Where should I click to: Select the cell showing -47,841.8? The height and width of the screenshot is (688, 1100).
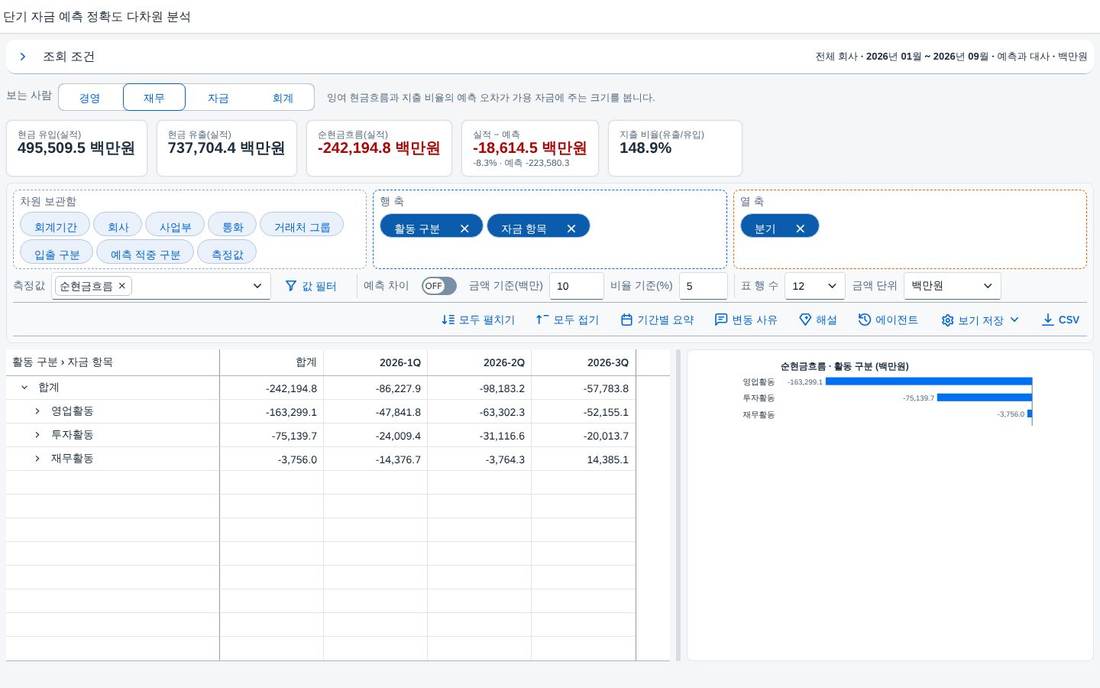(x=375, y=412)
